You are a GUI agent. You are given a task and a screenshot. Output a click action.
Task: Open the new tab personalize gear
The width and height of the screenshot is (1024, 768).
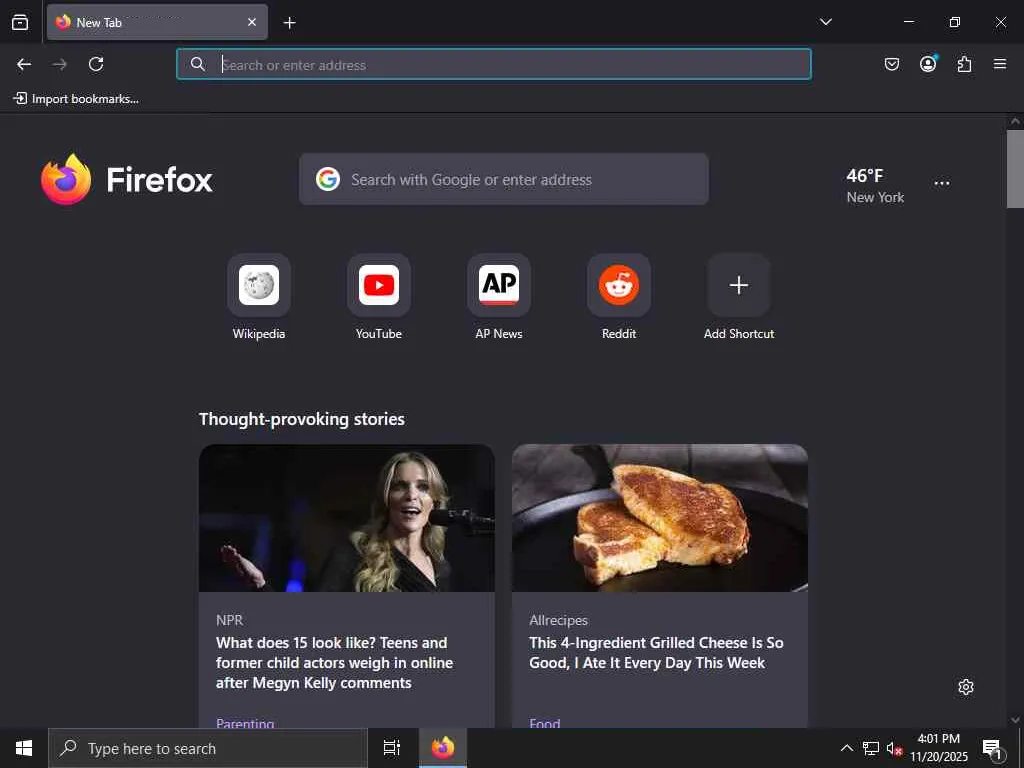[966, 687]
